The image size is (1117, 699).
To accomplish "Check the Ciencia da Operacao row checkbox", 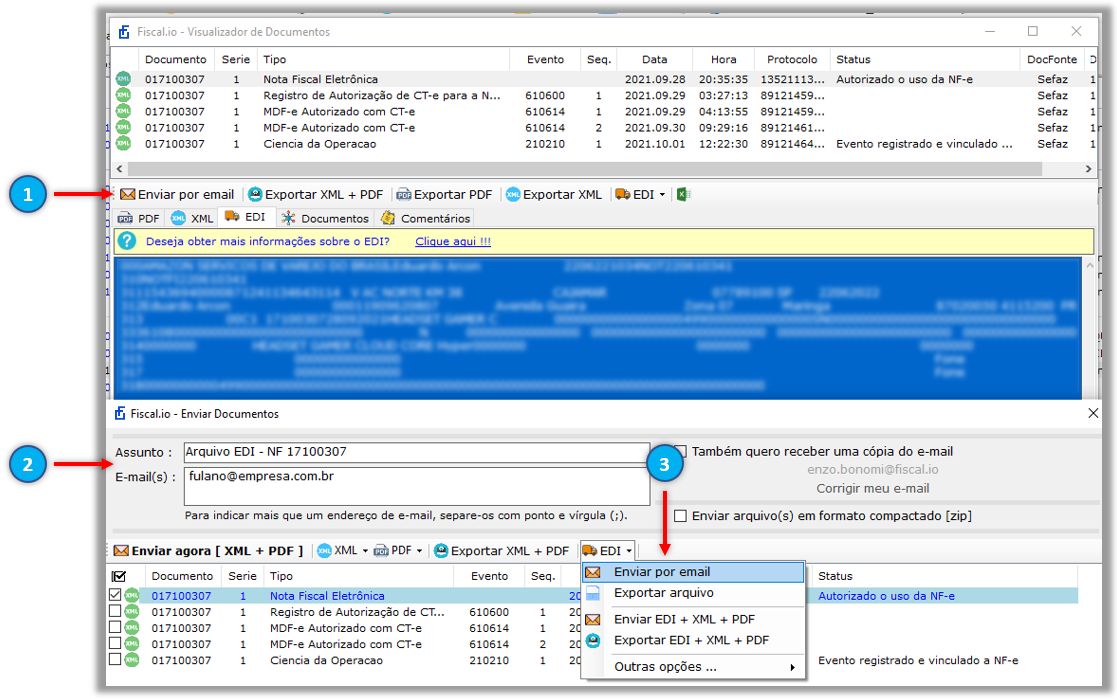I will pos(115,659).
